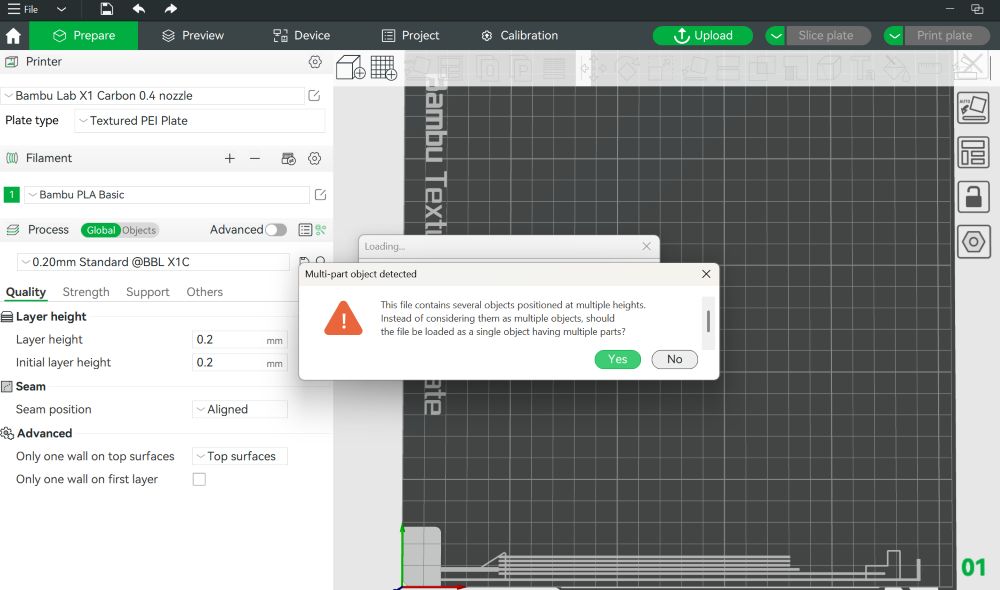Image resolution: width=1000 pixels, height=590 pixels.
Task: Open Plate type Textured PEI dropdown
Action: point(200,121)
